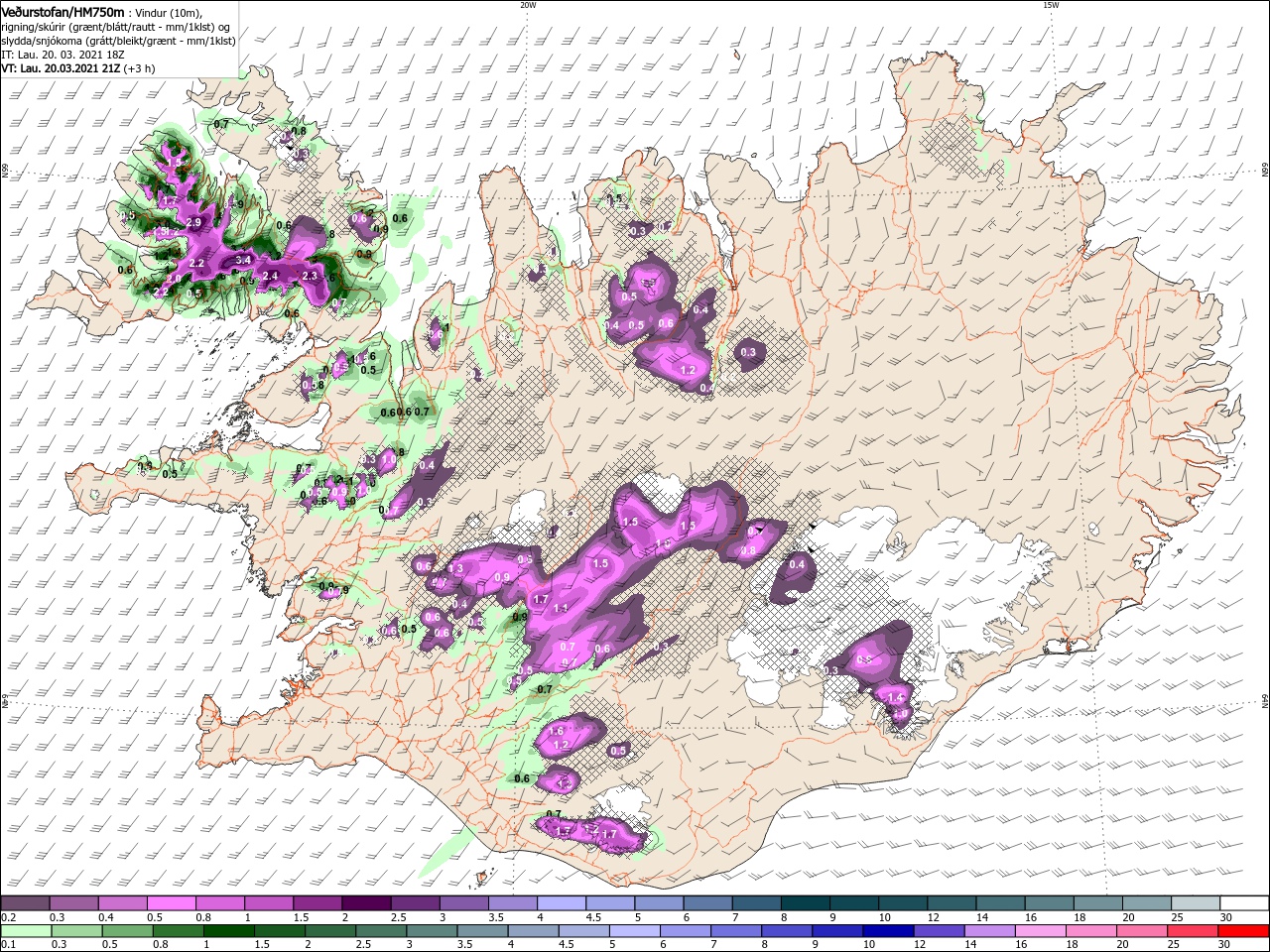Viewport: 1270px width, 952px height.
Task: Click the 'IT: Lau. 20. 03. 2021 18Z' initial time line
Action: (63, 55)
